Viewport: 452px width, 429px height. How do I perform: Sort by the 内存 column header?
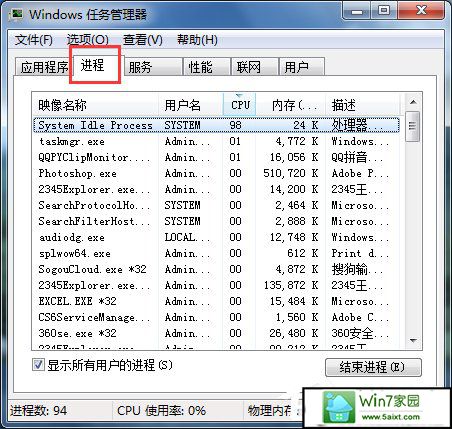(291, 105)
